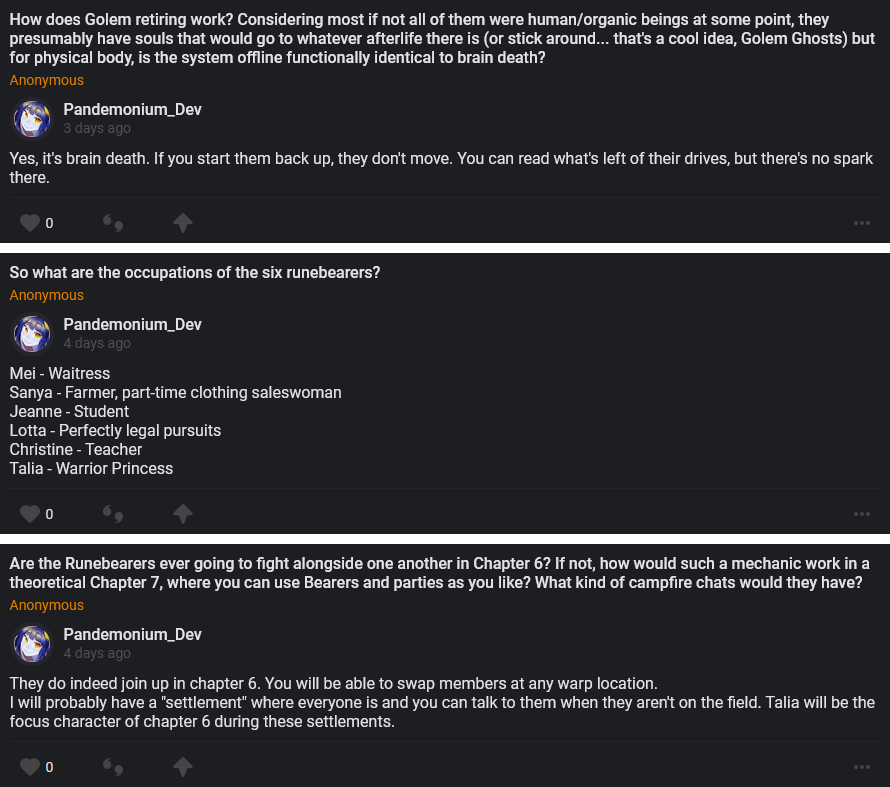The image size is (890, 787).
Task: Click Anonymous under the six runebearers question
Action: pos(47,295)
